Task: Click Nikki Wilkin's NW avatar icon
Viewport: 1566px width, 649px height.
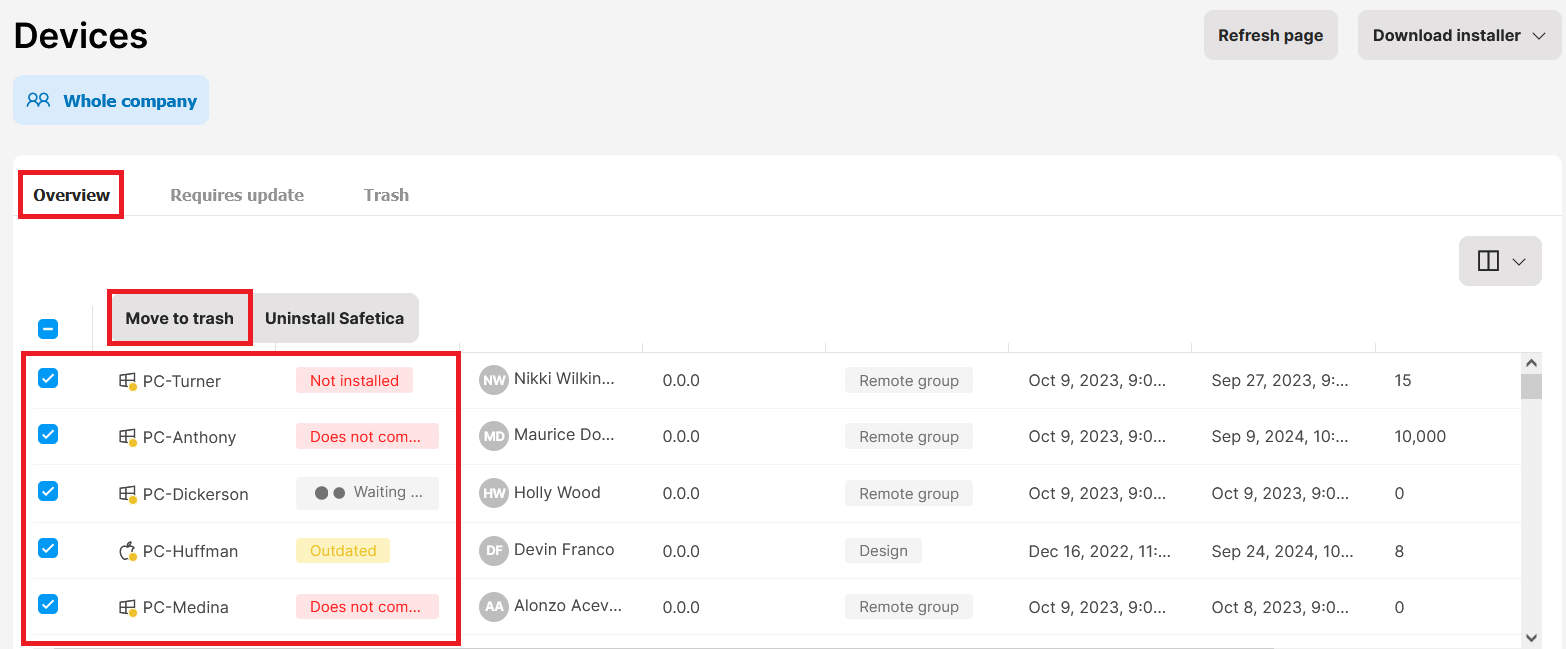Action: pyautogui.click(x=493, y=380)
